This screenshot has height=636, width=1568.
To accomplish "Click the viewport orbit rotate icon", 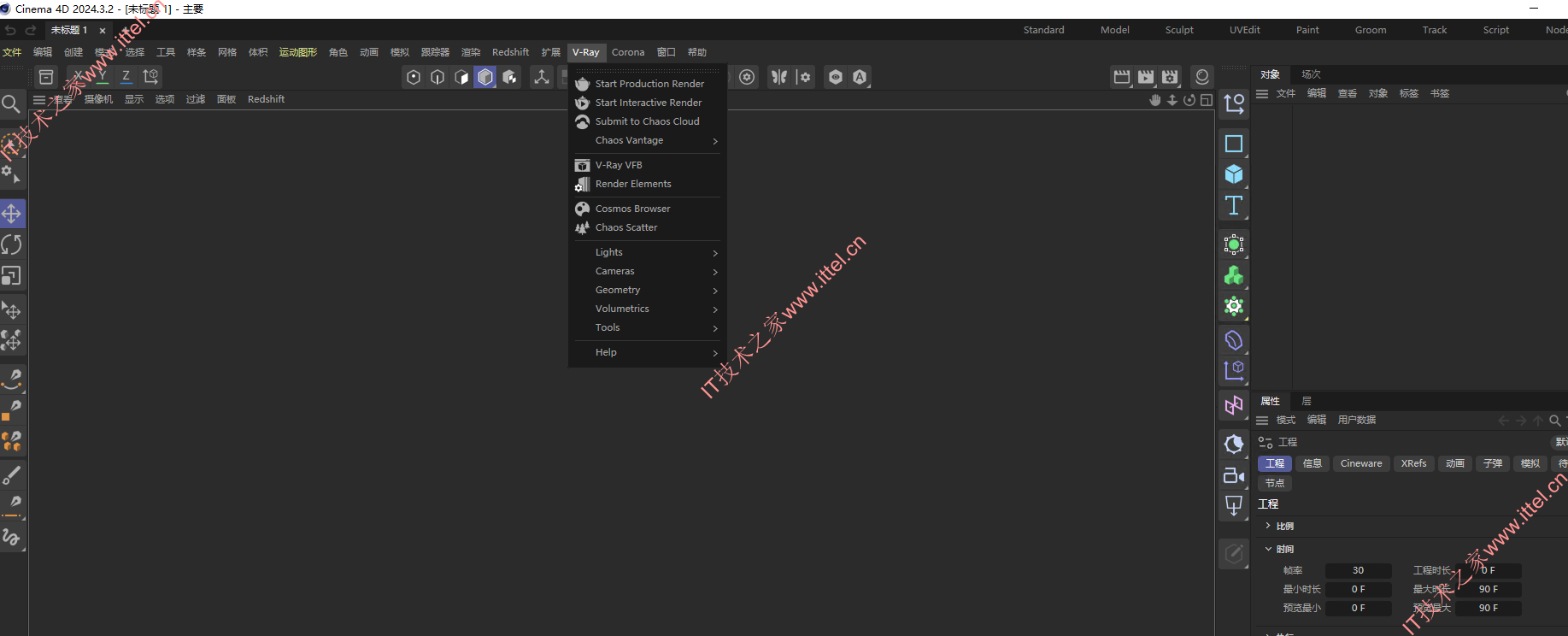I will point(1189,100).
